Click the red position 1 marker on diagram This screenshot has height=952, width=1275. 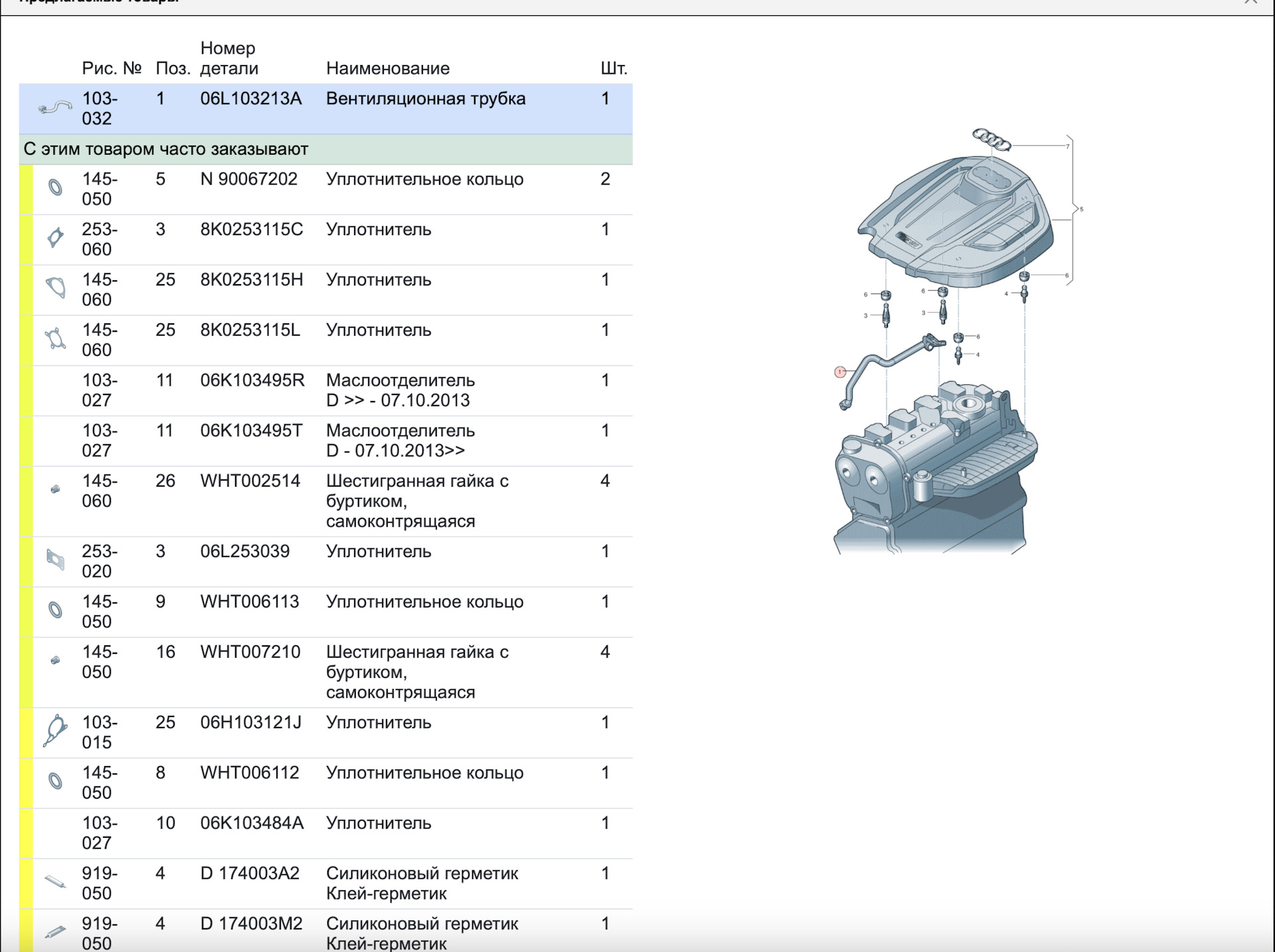pos(840,372)
